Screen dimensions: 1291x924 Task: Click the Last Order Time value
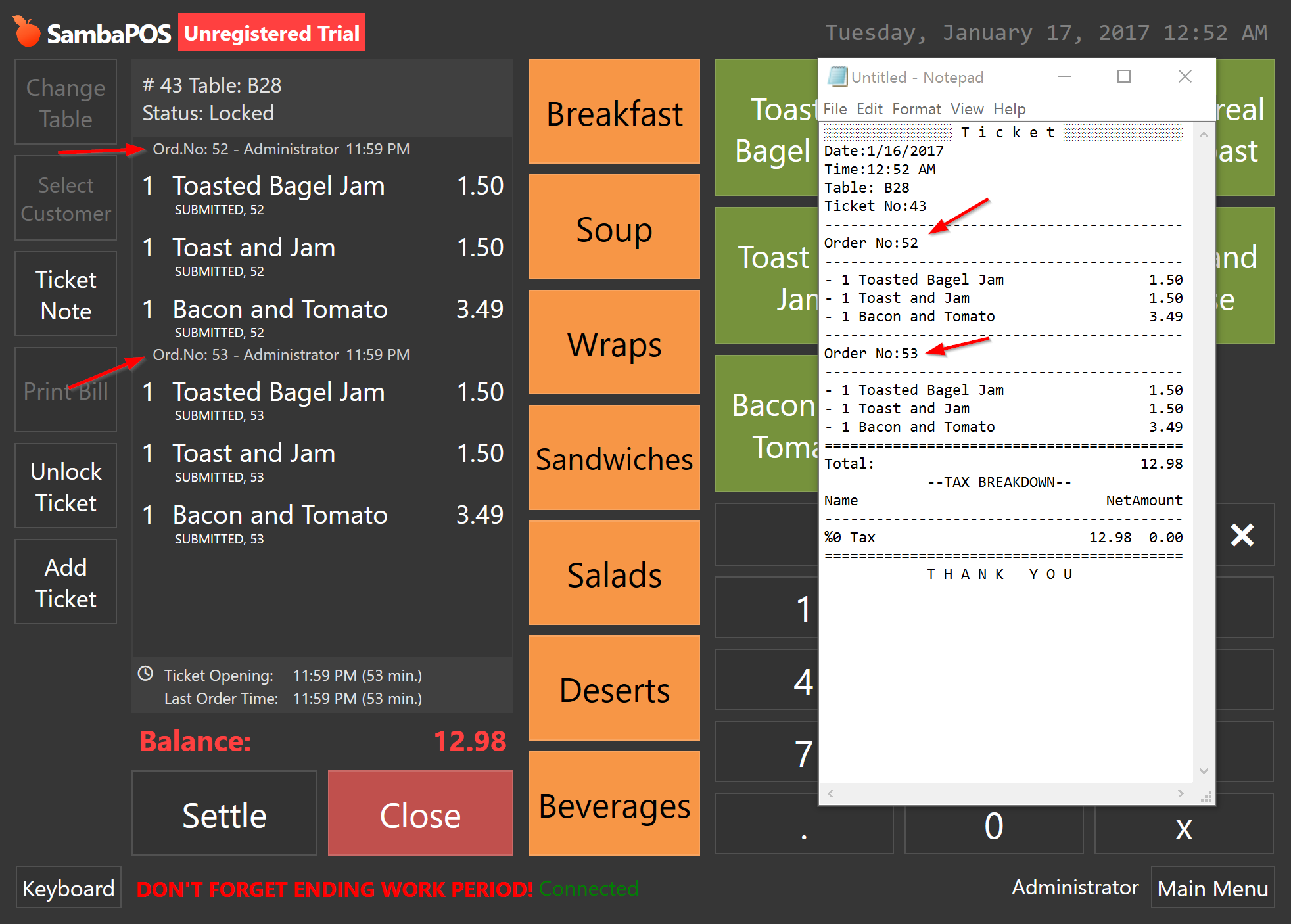357,699
